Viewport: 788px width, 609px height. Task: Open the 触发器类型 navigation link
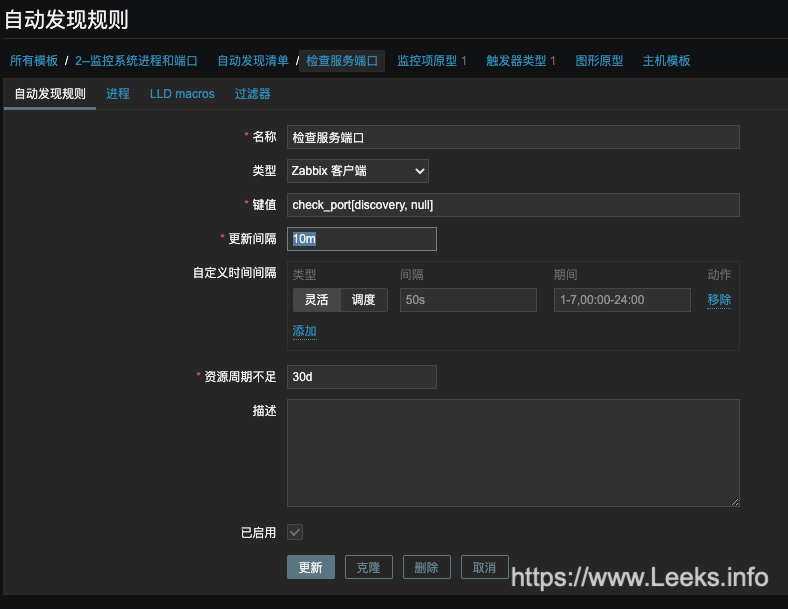(x=516, y=61)
